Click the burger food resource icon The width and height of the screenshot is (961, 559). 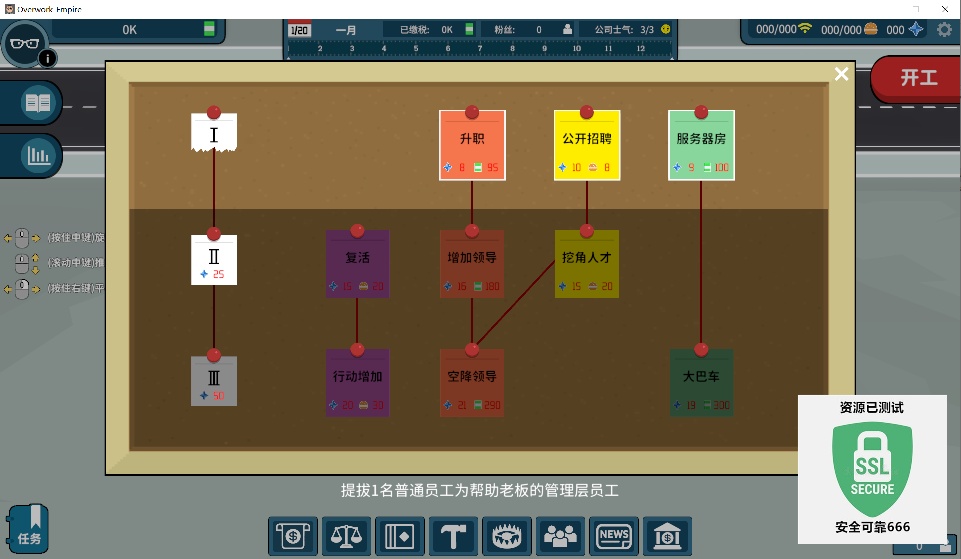(x=871, y=29)
